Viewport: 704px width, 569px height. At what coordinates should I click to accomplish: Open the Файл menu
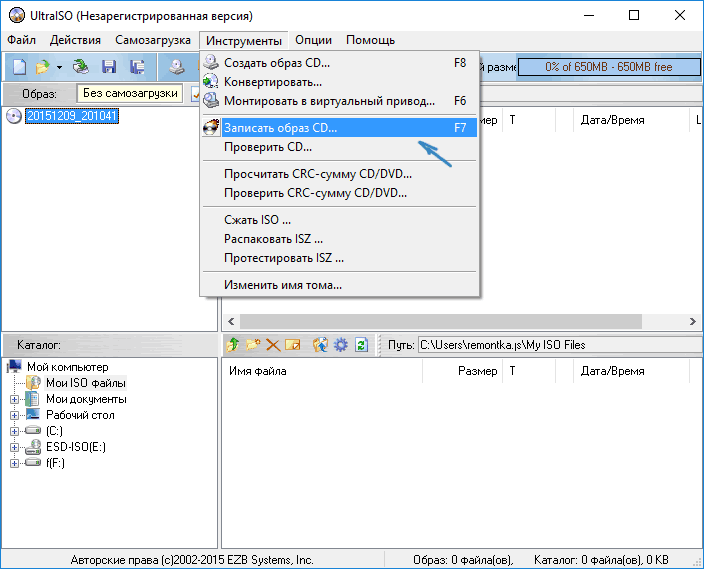(21, 40)
